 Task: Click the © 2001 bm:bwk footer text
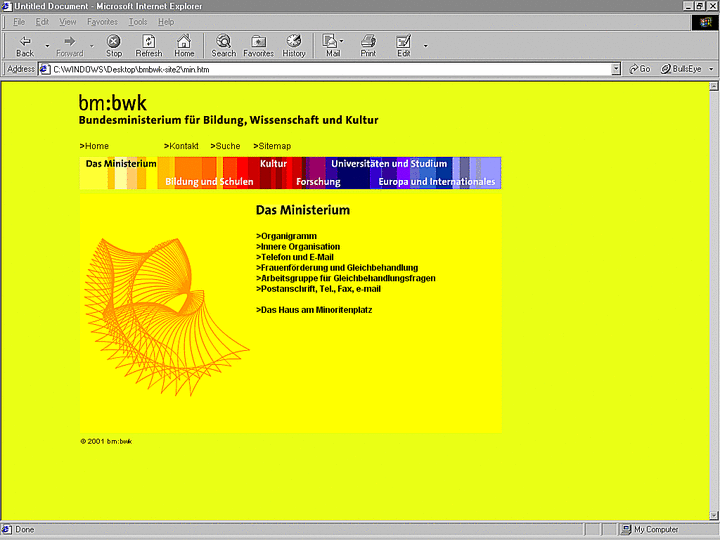coord(106,441)
